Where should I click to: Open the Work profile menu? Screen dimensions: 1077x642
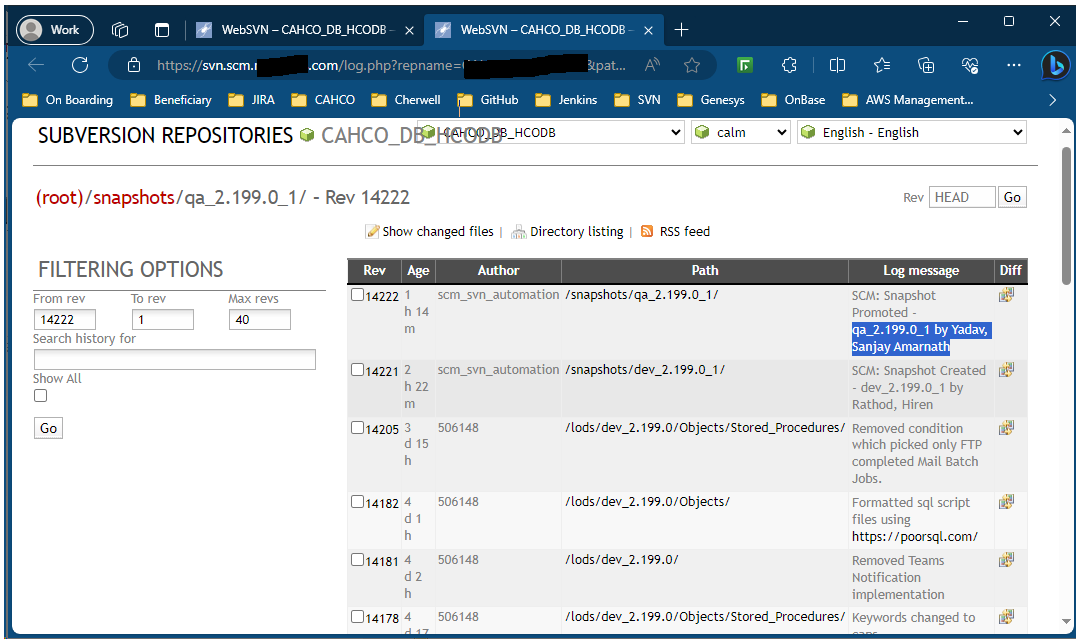pyautogui.click(x=55, y=30)
